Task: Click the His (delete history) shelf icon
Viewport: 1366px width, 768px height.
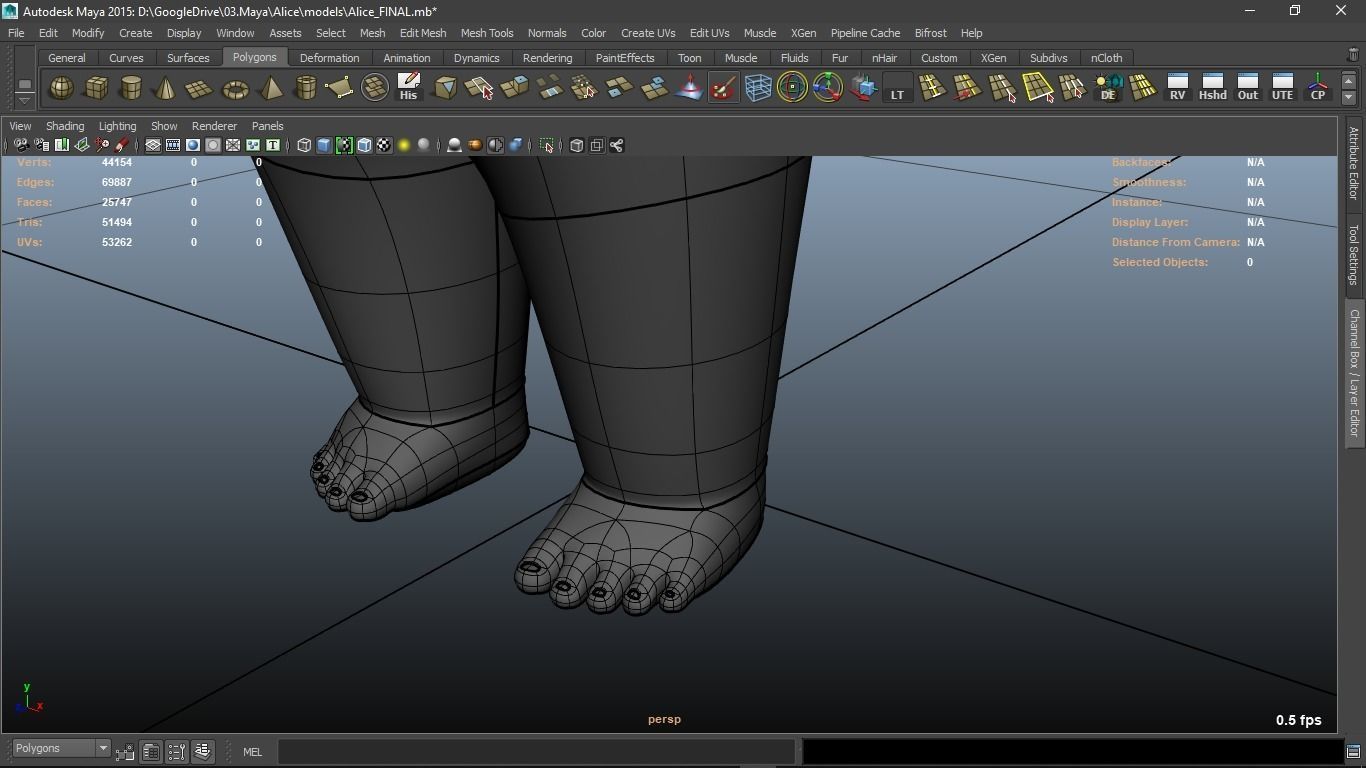Action: [x=408, y=88]
